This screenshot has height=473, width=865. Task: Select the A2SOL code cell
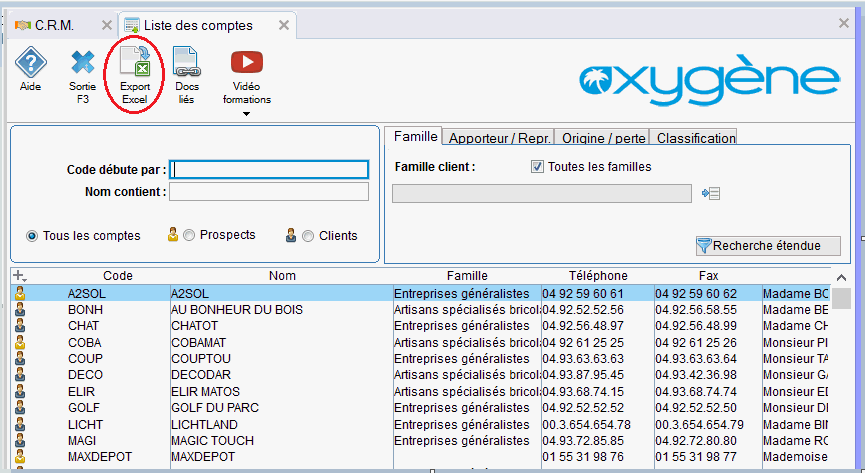(87, 294)
